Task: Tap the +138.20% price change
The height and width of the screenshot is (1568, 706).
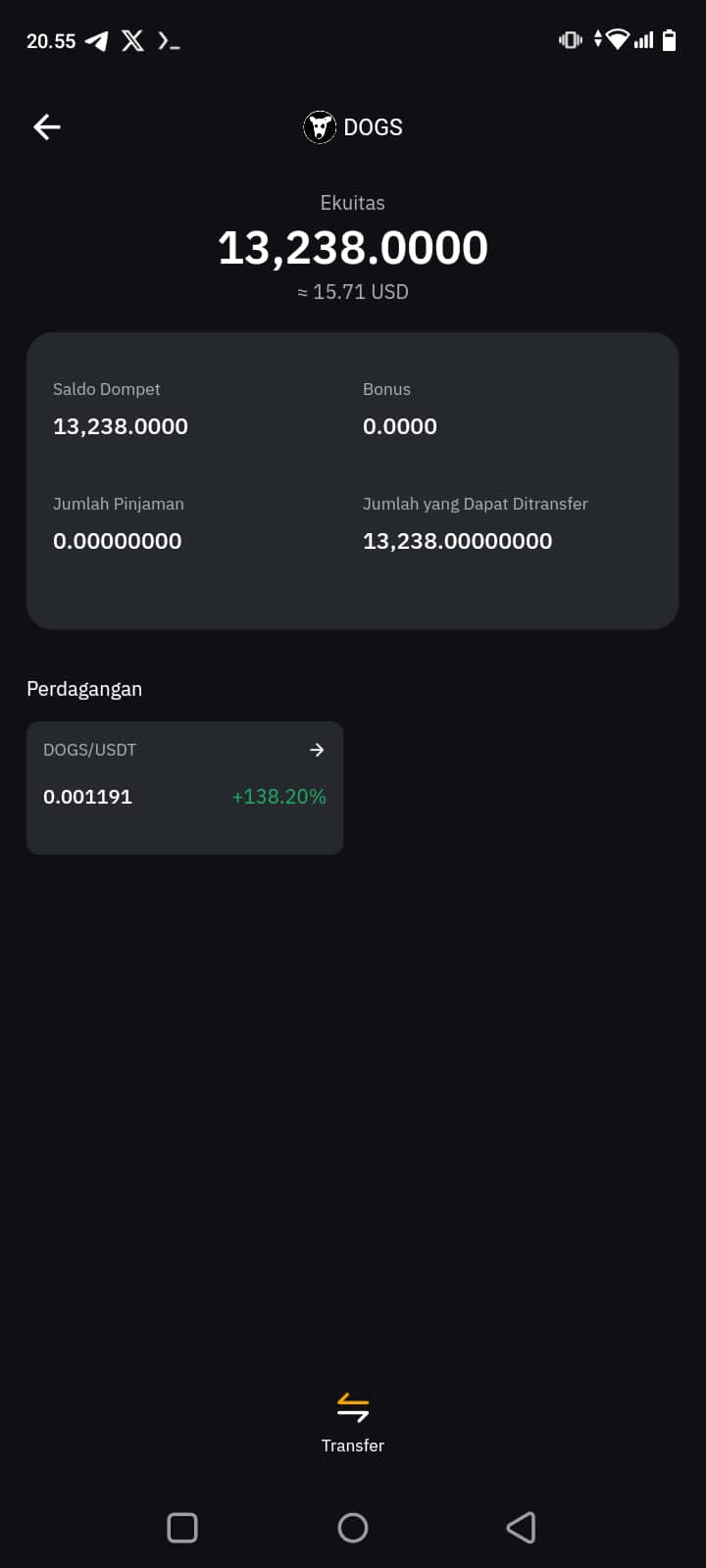Action: point(278,797)
